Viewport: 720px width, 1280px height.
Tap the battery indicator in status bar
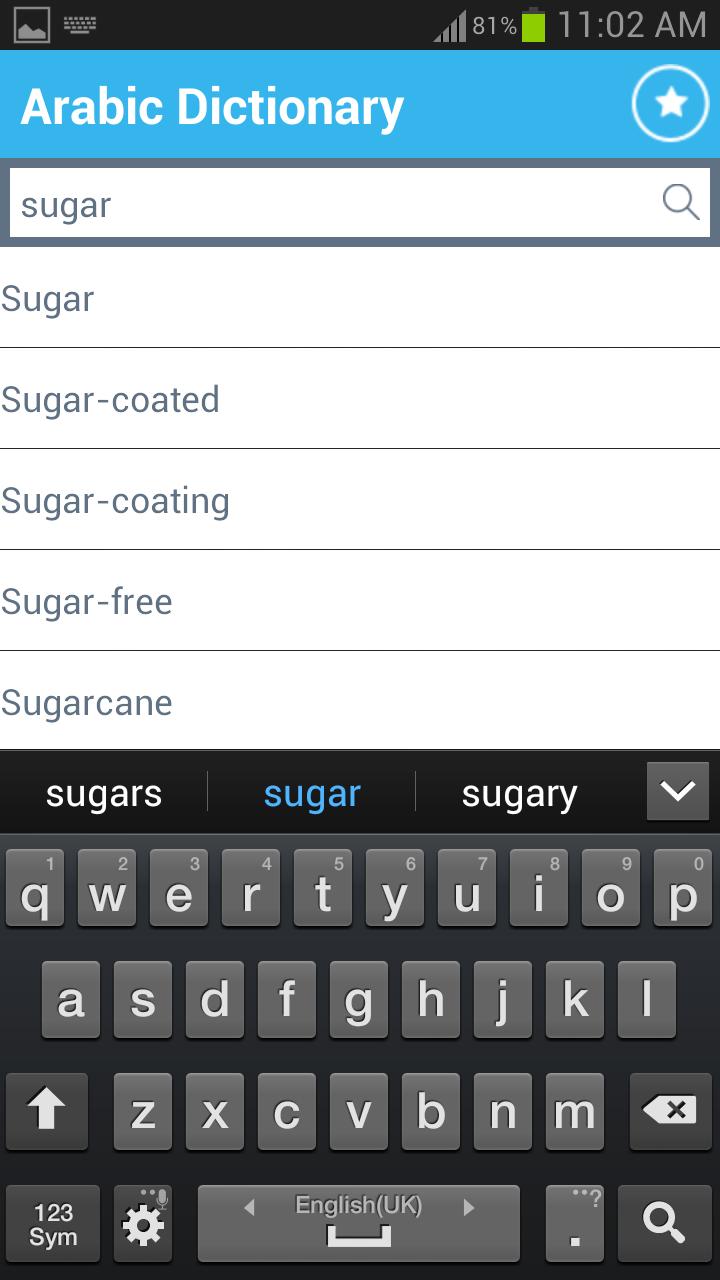point(533,25)
